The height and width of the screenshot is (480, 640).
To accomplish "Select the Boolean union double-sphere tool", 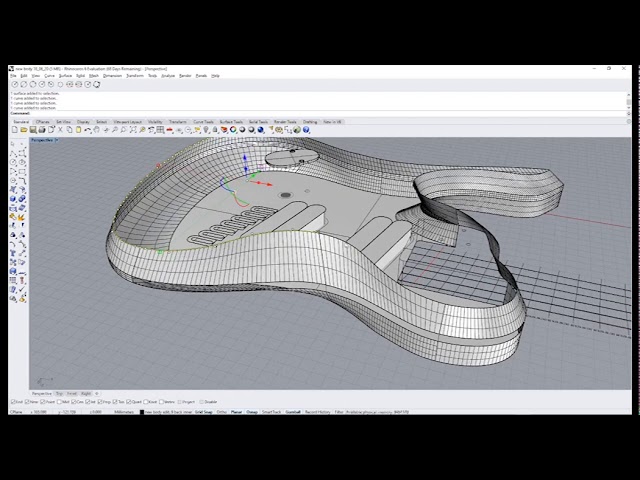I will (x=22, y=199).
